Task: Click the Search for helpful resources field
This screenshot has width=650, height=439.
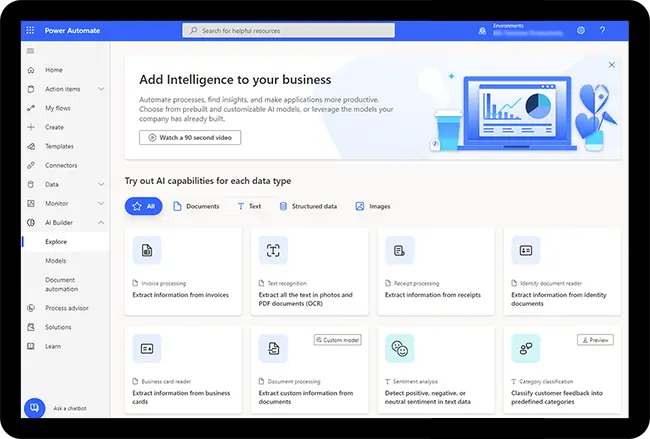Action: pos(289,30)
